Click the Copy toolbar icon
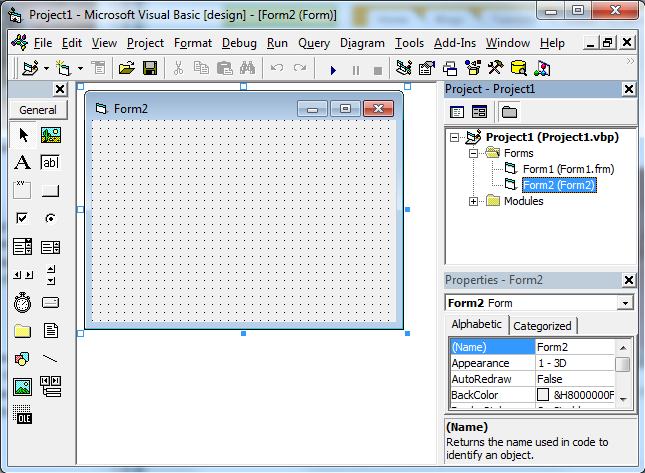This screenshot has height=473, width=645. pyautogui.click(x=201, y=68)
